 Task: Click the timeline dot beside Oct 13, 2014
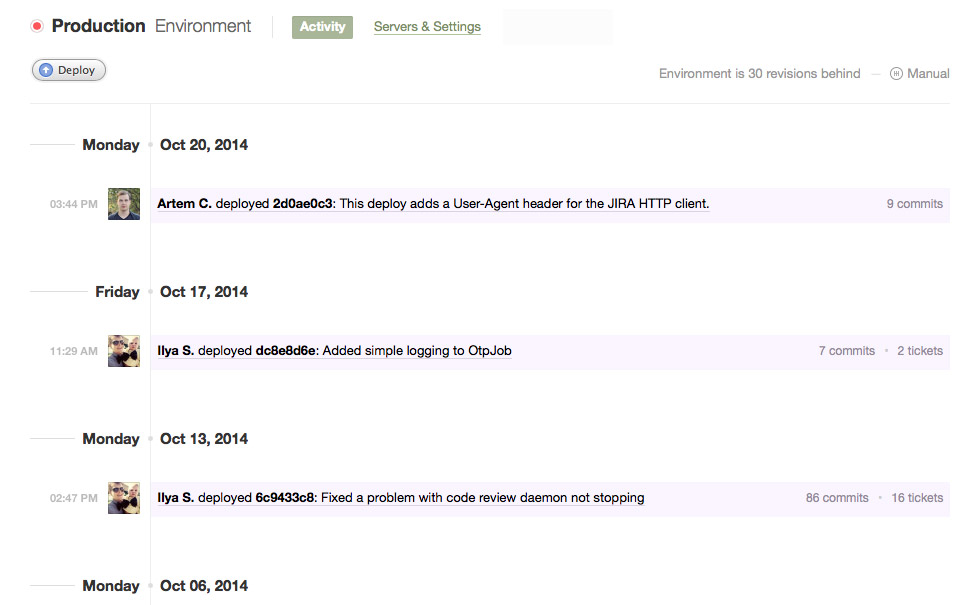coord(151,439)
